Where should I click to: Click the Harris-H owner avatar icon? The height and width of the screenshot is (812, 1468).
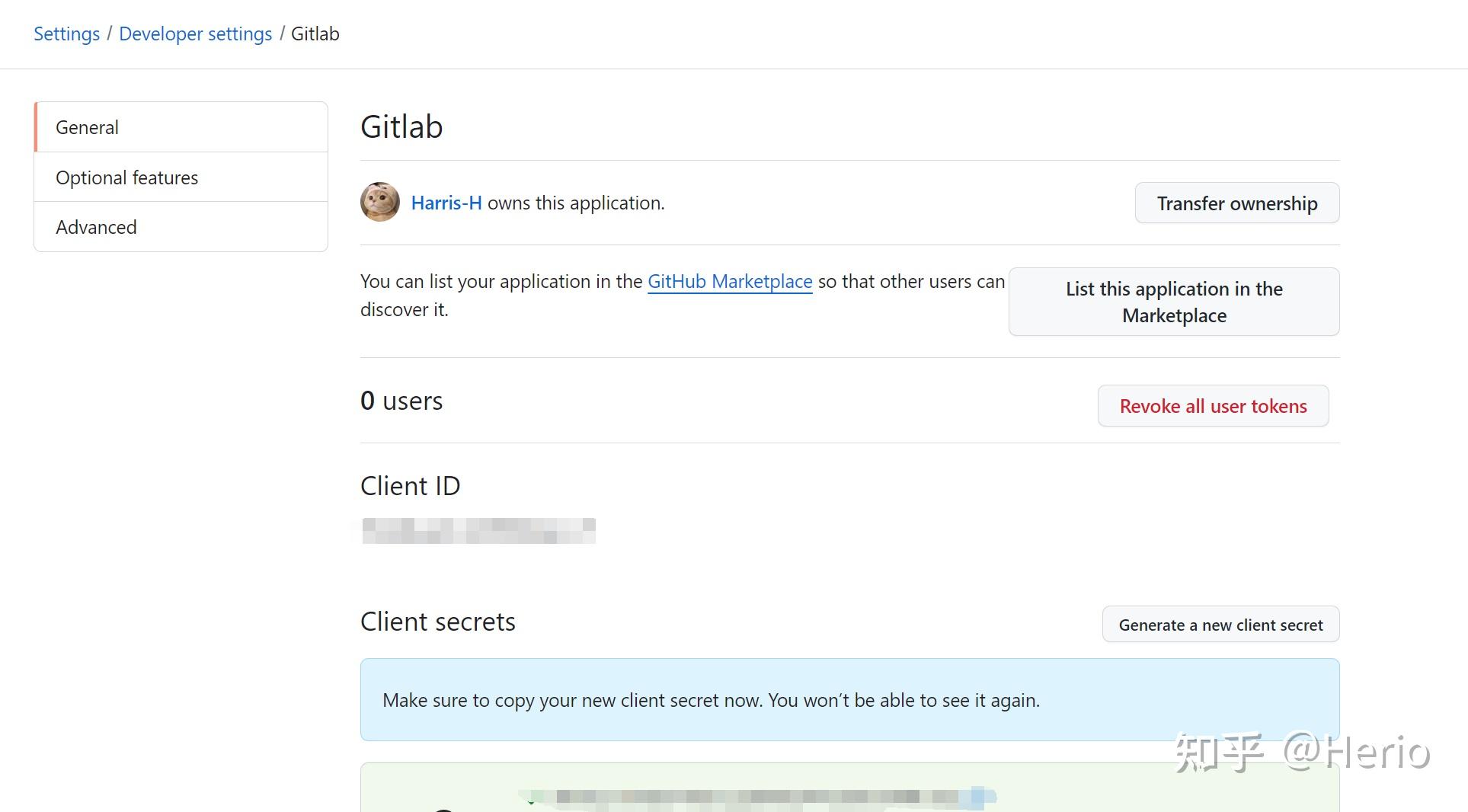[x=380, y=202]
